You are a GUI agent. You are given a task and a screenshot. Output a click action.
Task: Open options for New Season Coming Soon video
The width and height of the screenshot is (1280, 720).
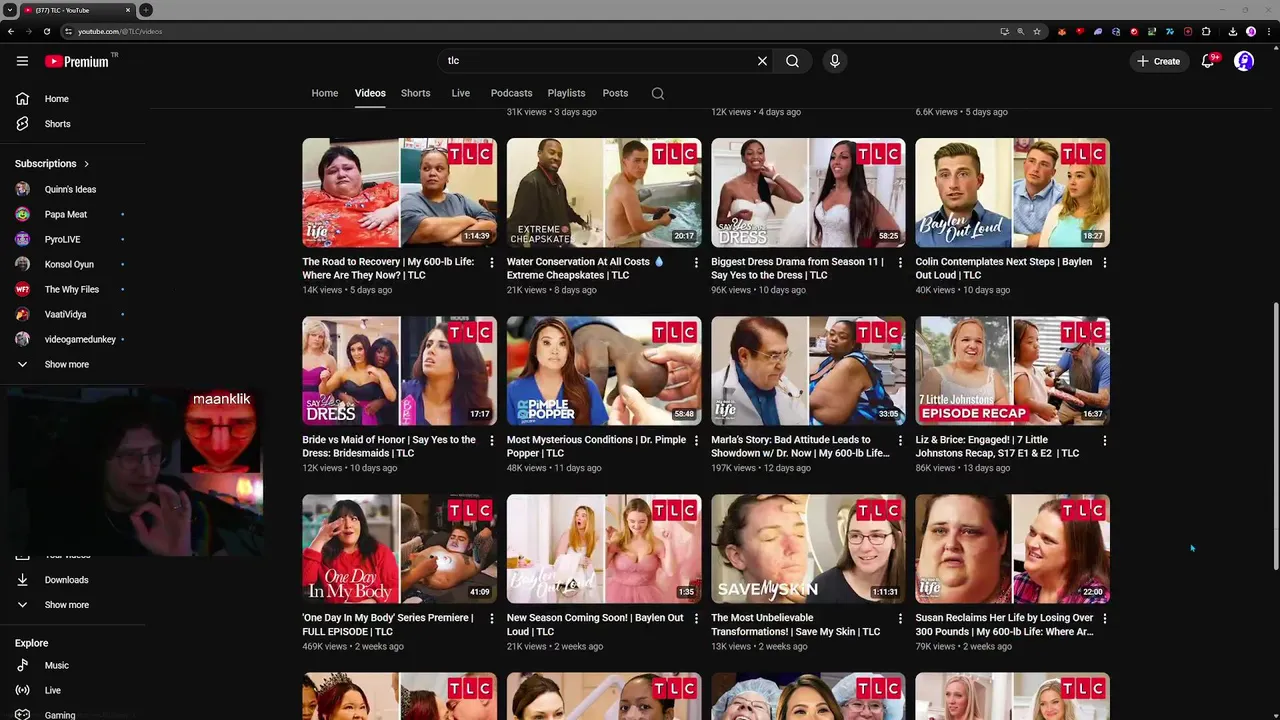point(695,618)
